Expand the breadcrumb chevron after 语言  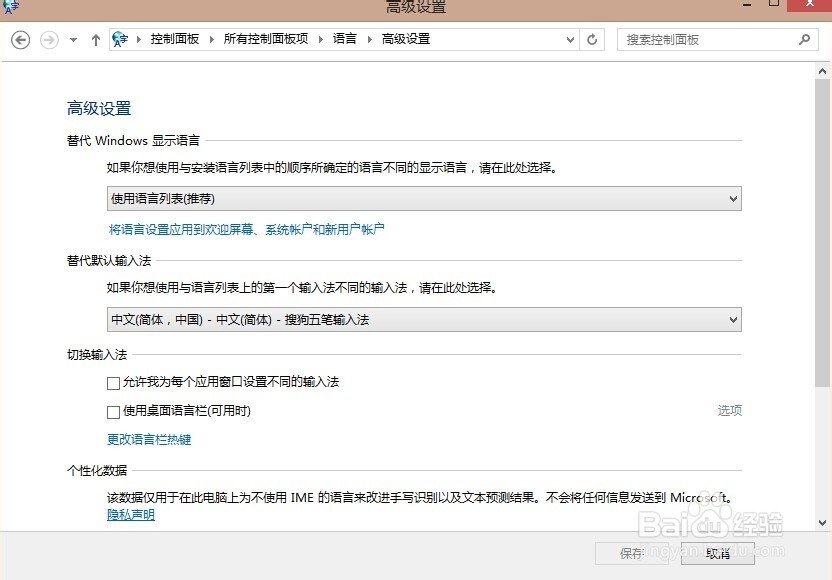[x=368, y=39]
